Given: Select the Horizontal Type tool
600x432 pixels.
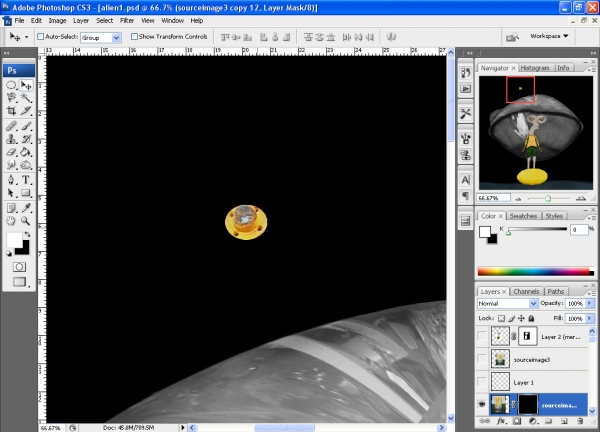Looking at the screenshot, I should tap(26, 179).
